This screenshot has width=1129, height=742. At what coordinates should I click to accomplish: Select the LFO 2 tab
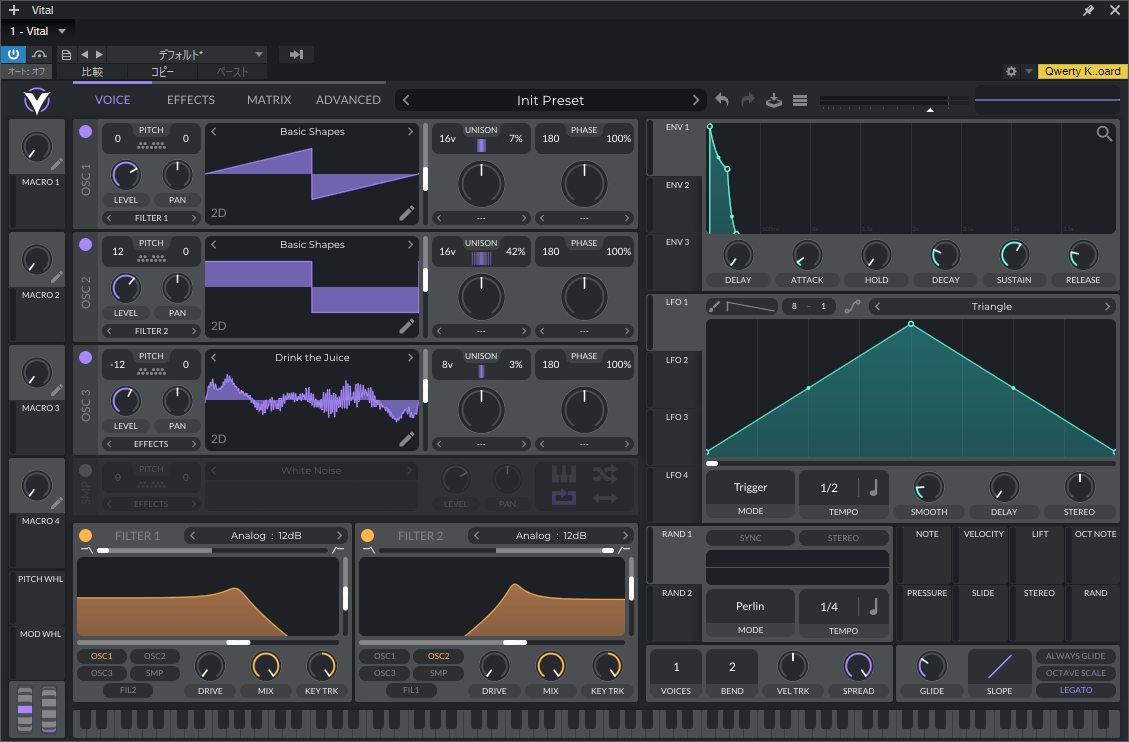click(677, 360)
